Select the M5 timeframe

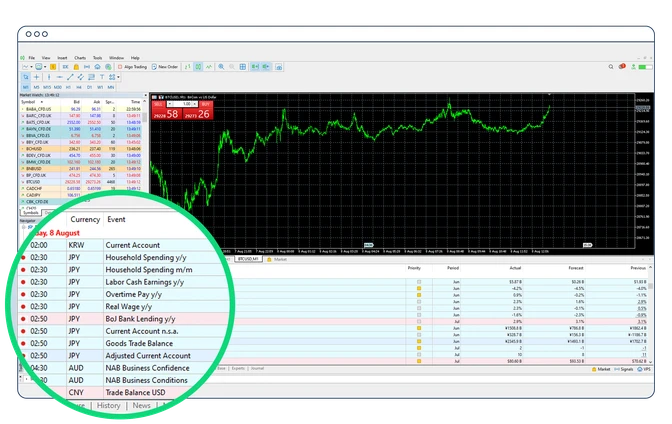(x=36, y=87)
